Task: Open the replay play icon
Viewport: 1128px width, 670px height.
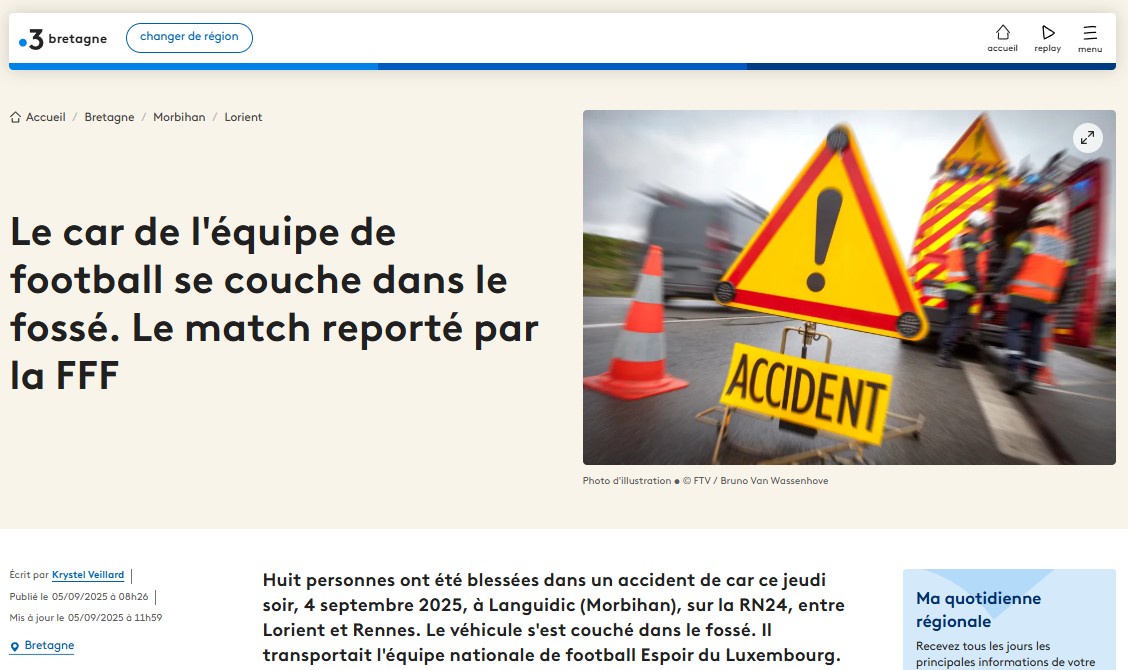Action: click(1048, 32)
